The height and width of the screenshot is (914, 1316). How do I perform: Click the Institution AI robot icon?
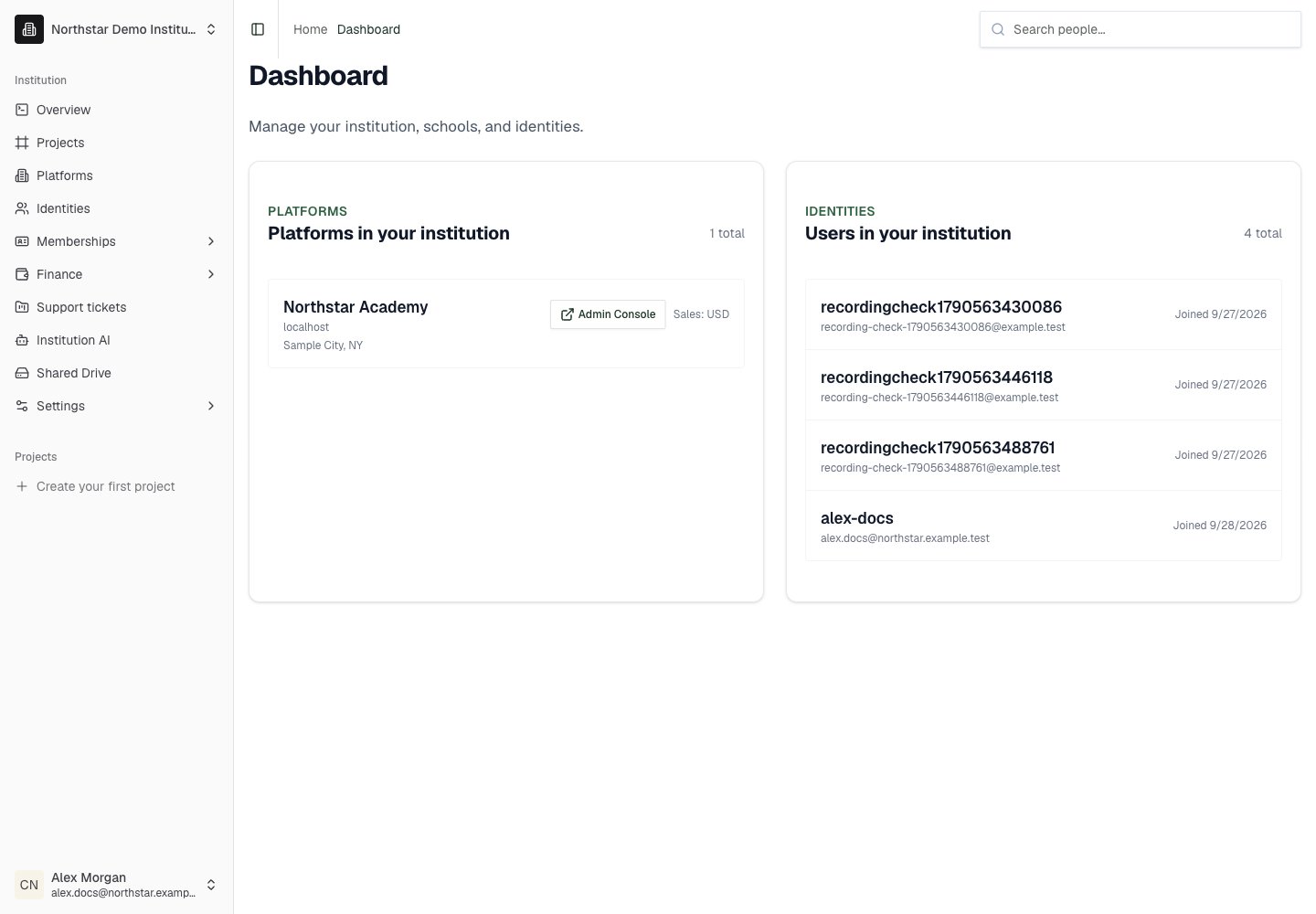(22, 340)
